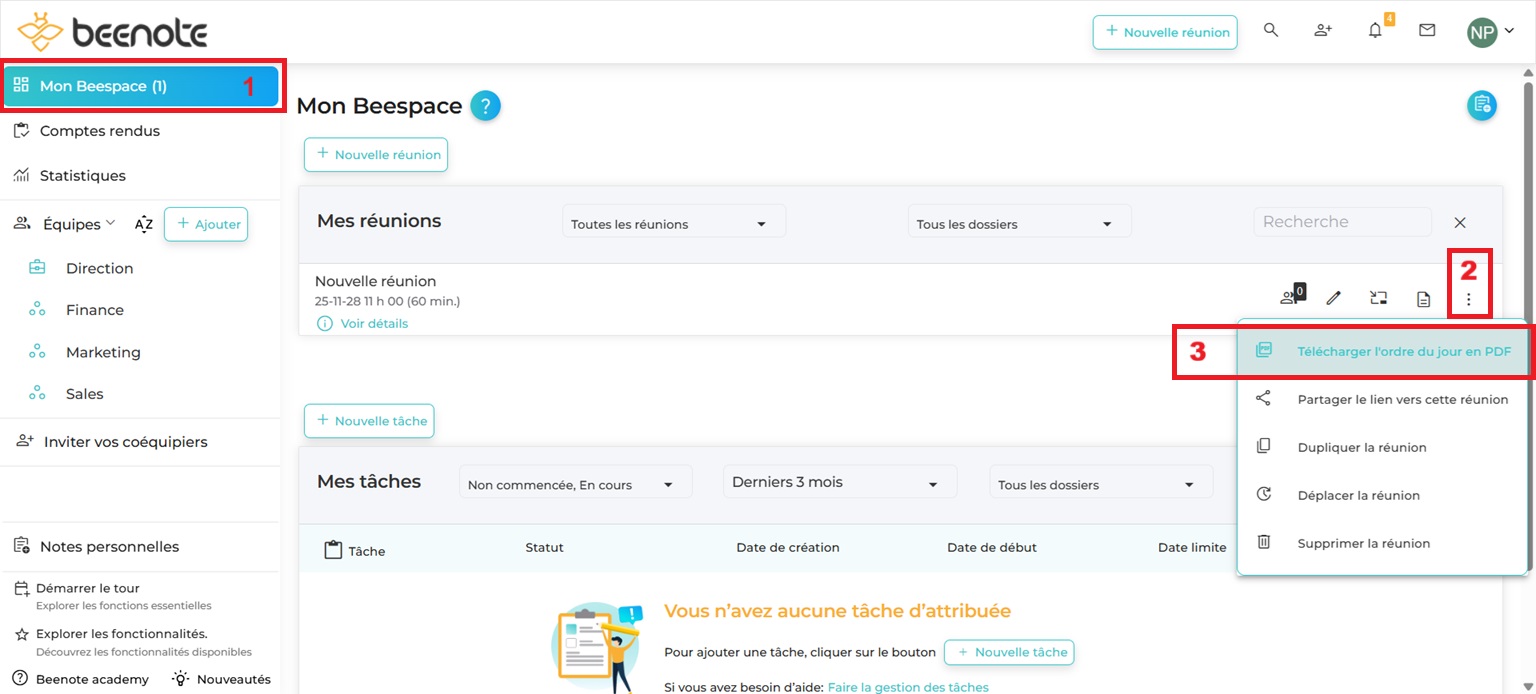This screenshot has height=694, width=1536.
Task: Select Supprimer la réunion menu entry
Action: (x=1363, y=543)
